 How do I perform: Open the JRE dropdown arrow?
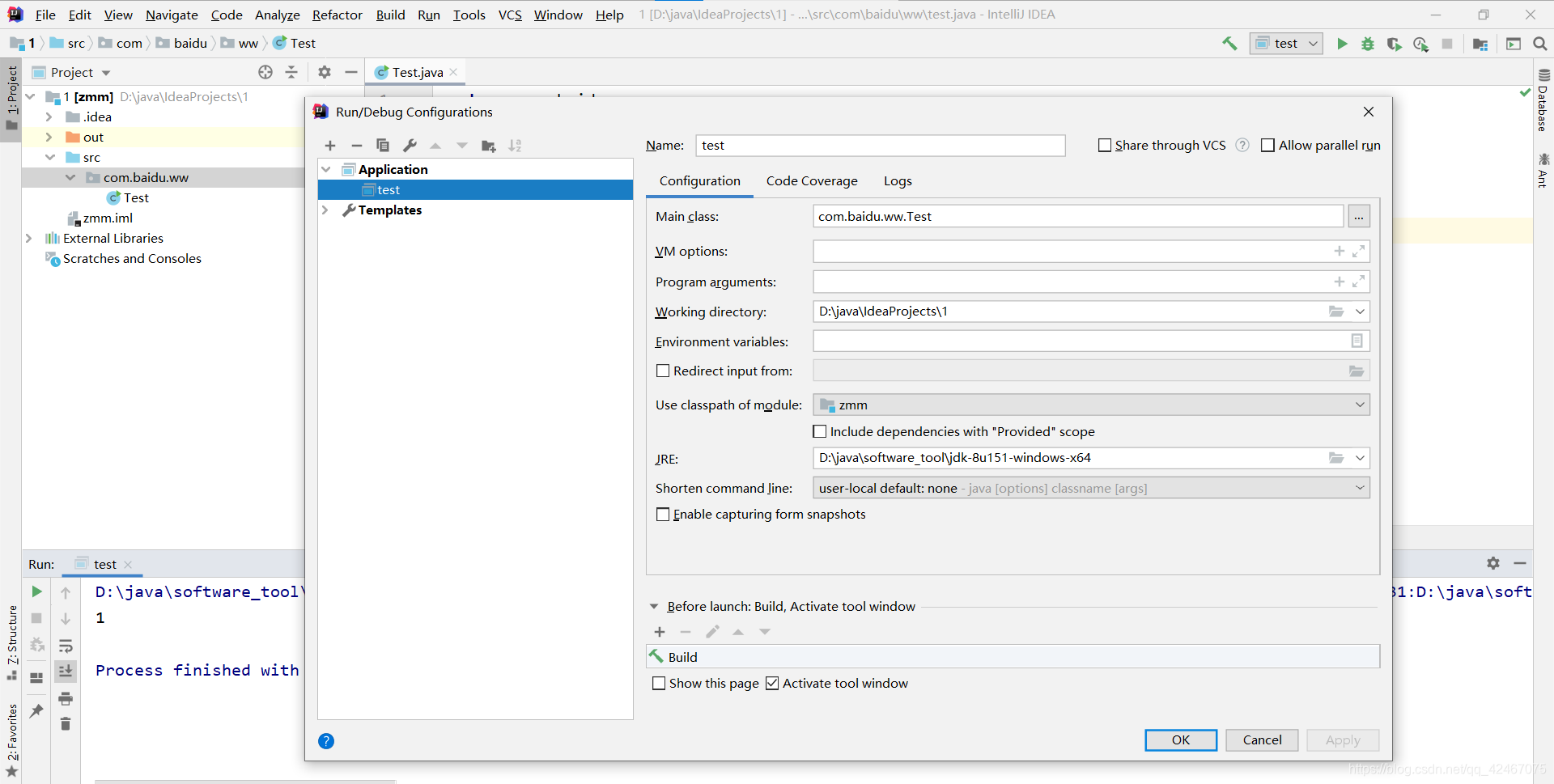[x=1360, y=458]
